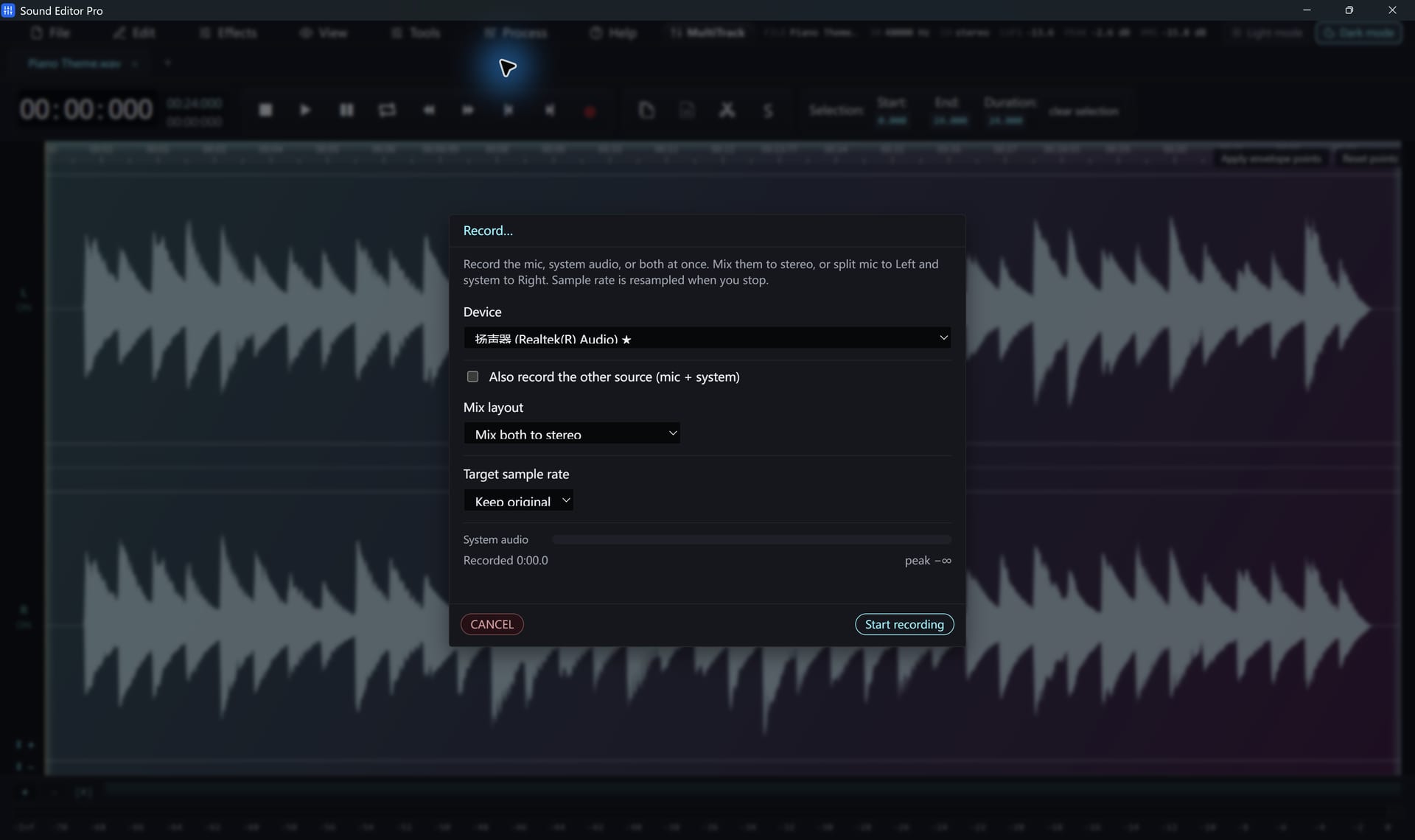
Task: Click the System audio level meter
Action: tap(752, 539)
